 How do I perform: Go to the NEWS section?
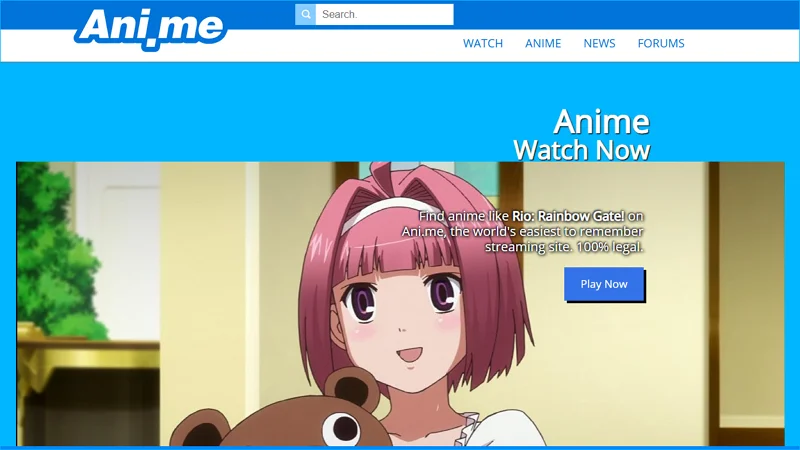pos(599,43)
